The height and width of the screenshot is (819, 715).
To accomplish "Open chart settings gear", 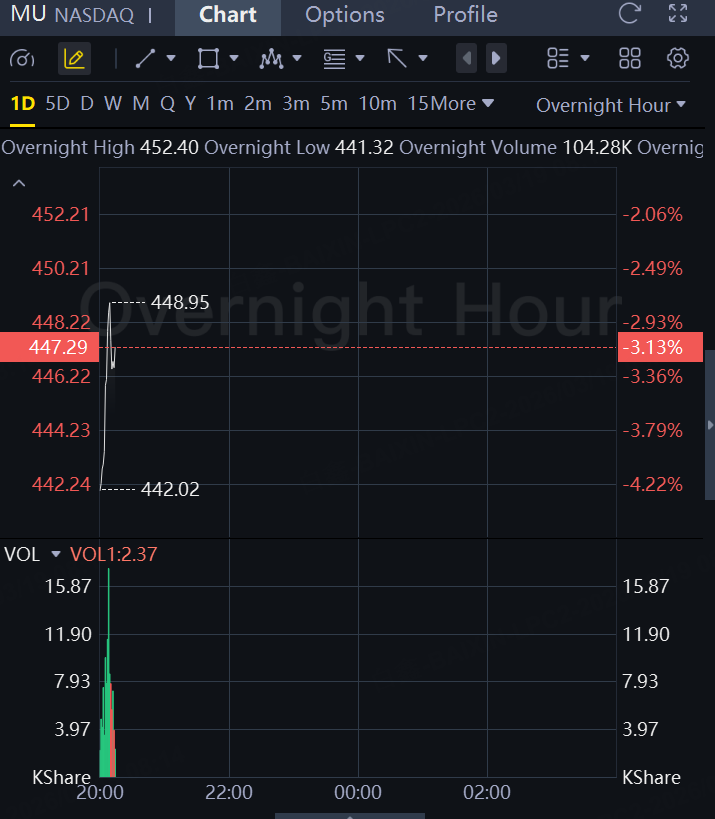I will 678,58.
